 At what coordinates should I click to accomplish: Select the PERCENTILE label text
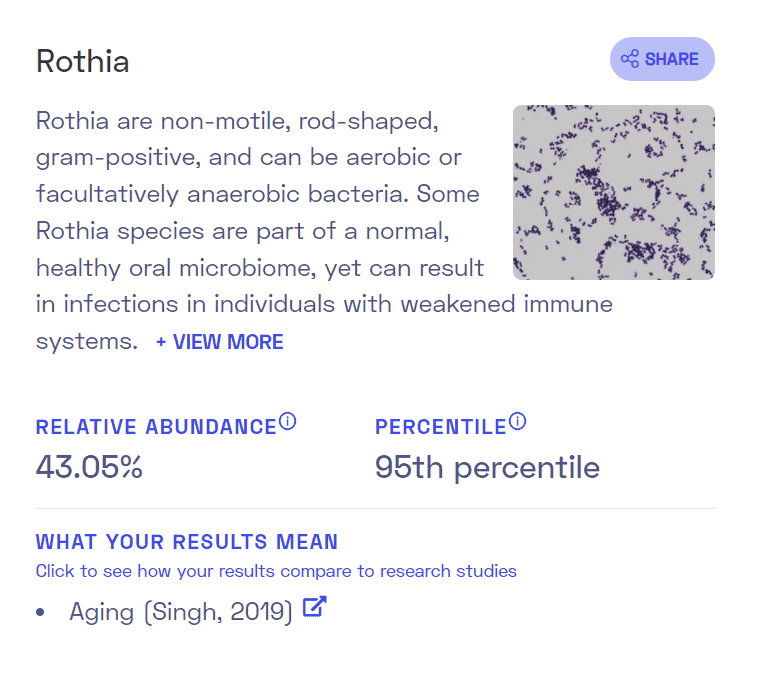tap(440, 427)
